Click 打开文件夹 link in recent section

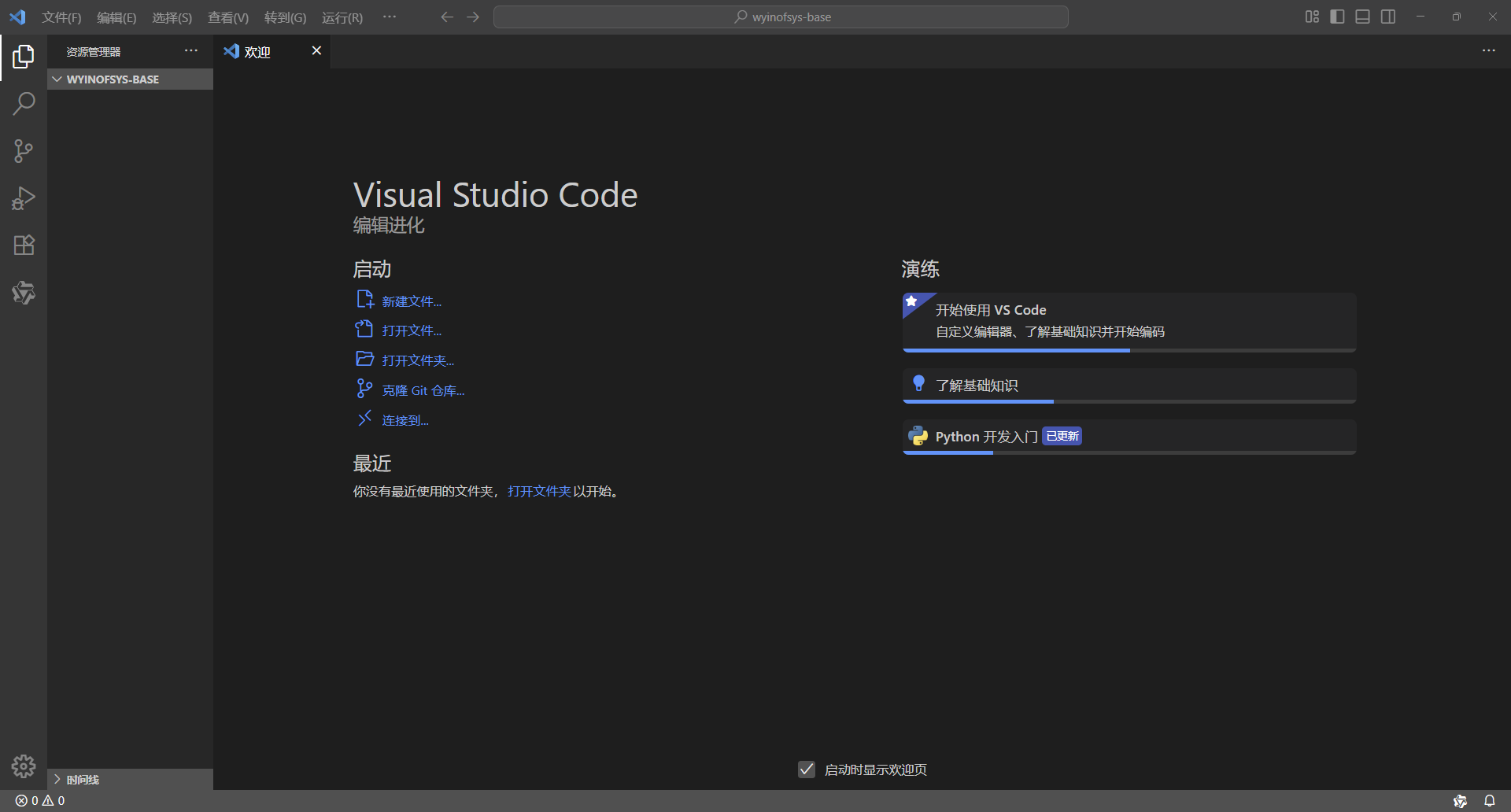pos(539,491)
